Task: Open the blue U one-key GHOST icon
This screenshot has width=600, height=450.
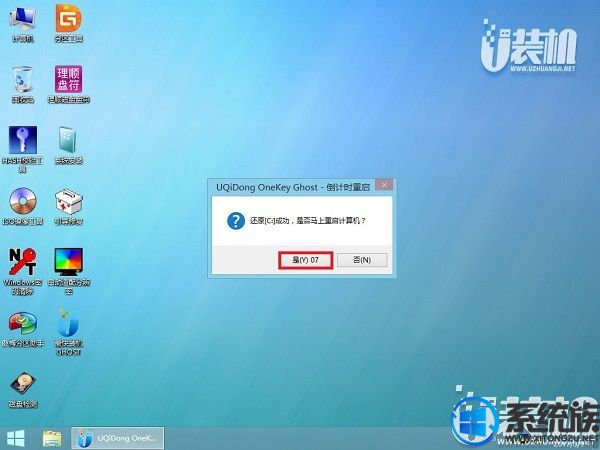Action: tap(68, 332)
